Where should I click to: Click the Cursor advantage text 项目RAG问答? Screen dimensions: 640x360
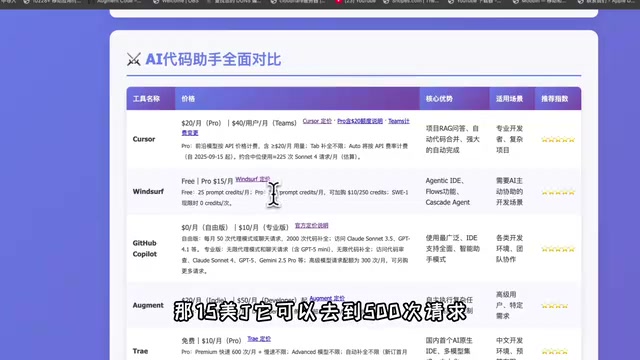point(452,139)
